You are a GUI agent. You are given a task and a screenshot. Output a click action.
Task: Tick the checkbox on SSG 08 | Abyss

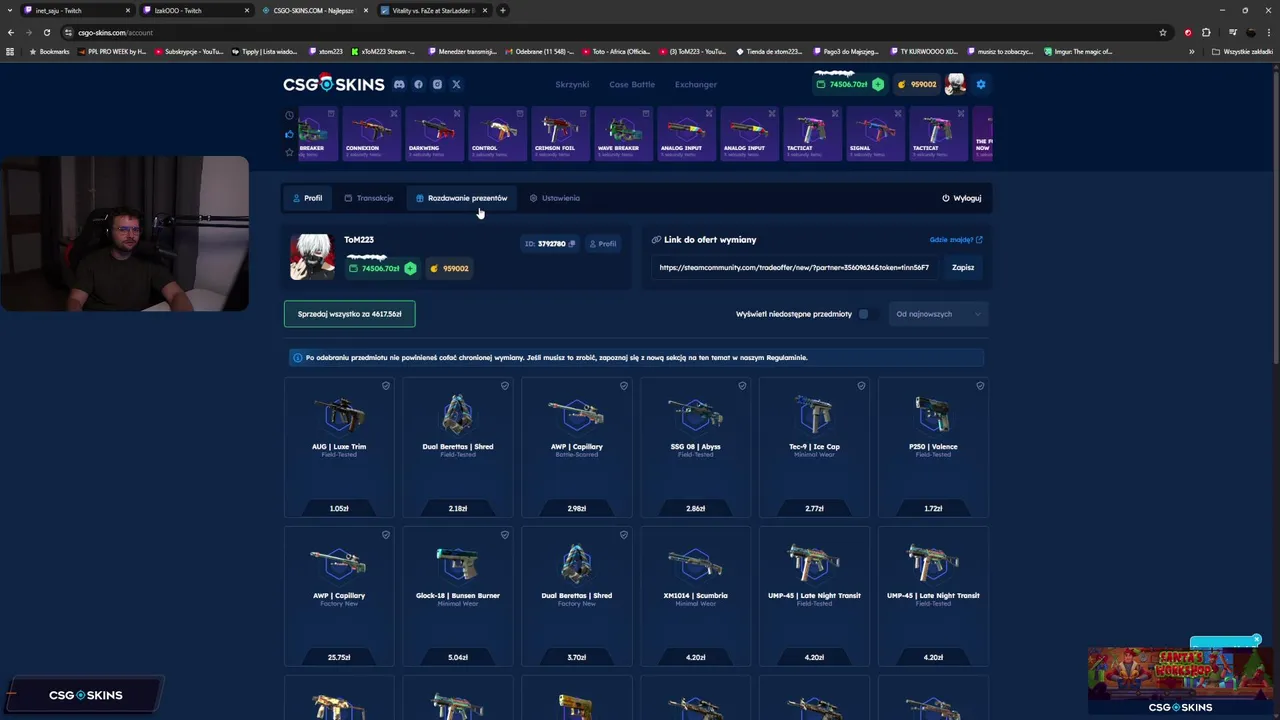742,386
